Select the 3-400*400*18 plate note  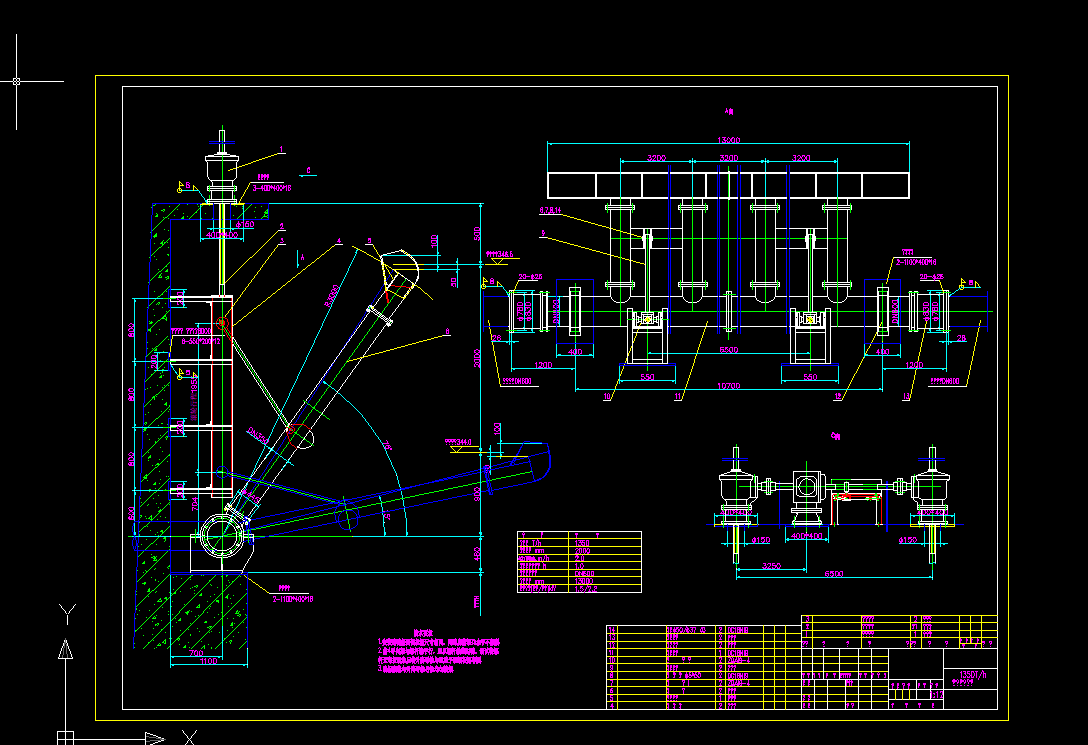click(x=271, y=188)
